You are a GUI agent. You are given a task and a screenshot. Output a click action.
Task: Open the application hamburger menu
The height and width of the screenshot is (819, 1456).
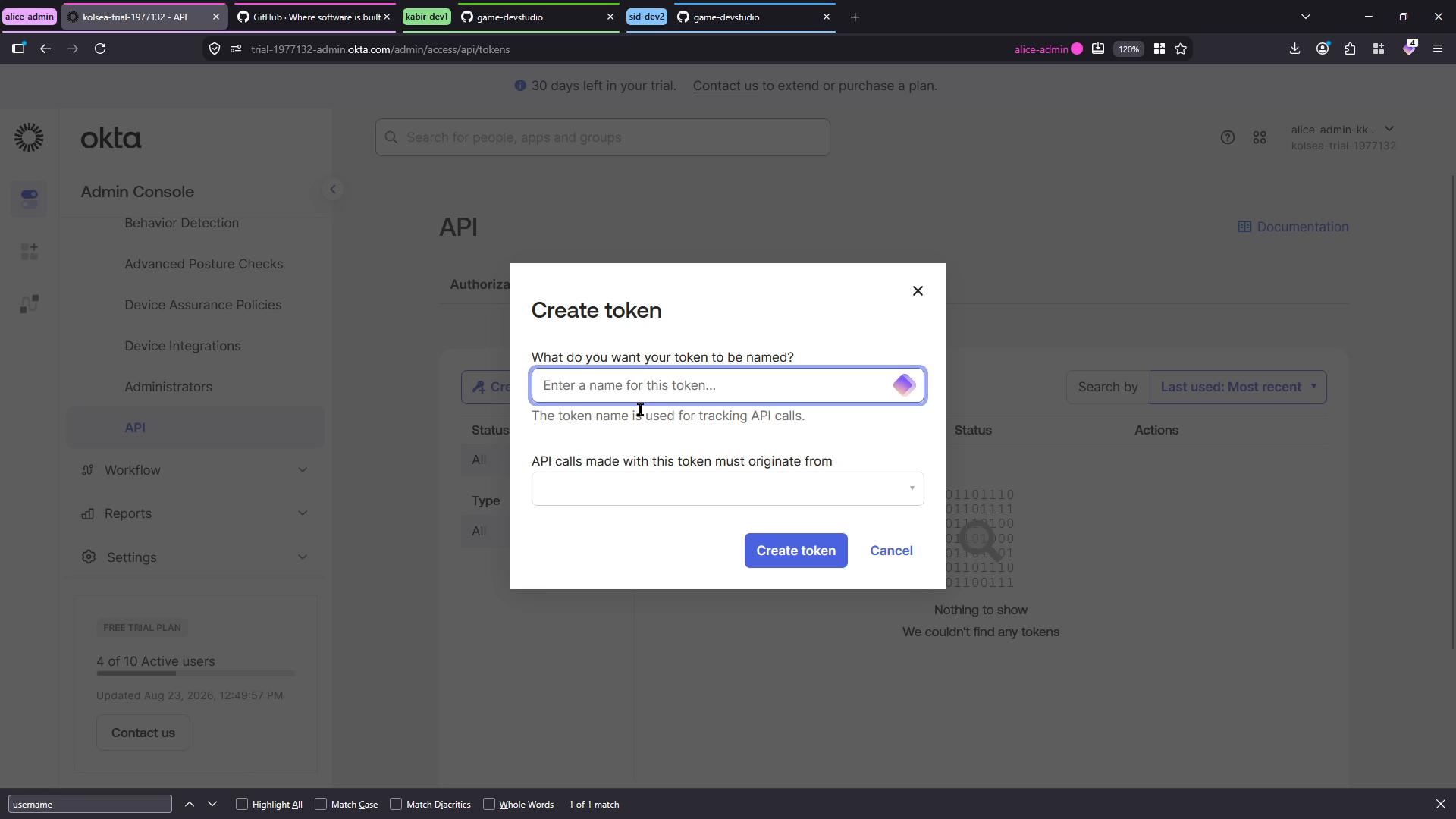pos(1437,49)
